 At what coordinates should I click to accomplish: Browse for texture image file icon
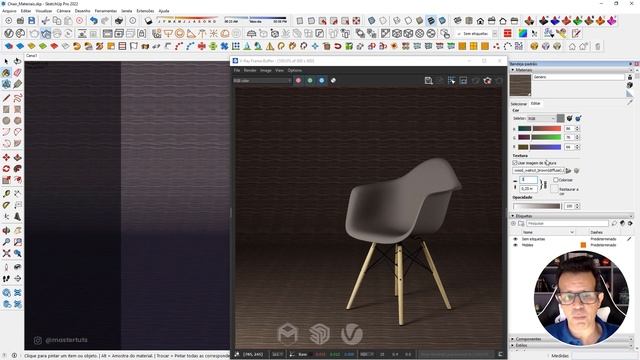pyautogui.click(x=568, y=171)
